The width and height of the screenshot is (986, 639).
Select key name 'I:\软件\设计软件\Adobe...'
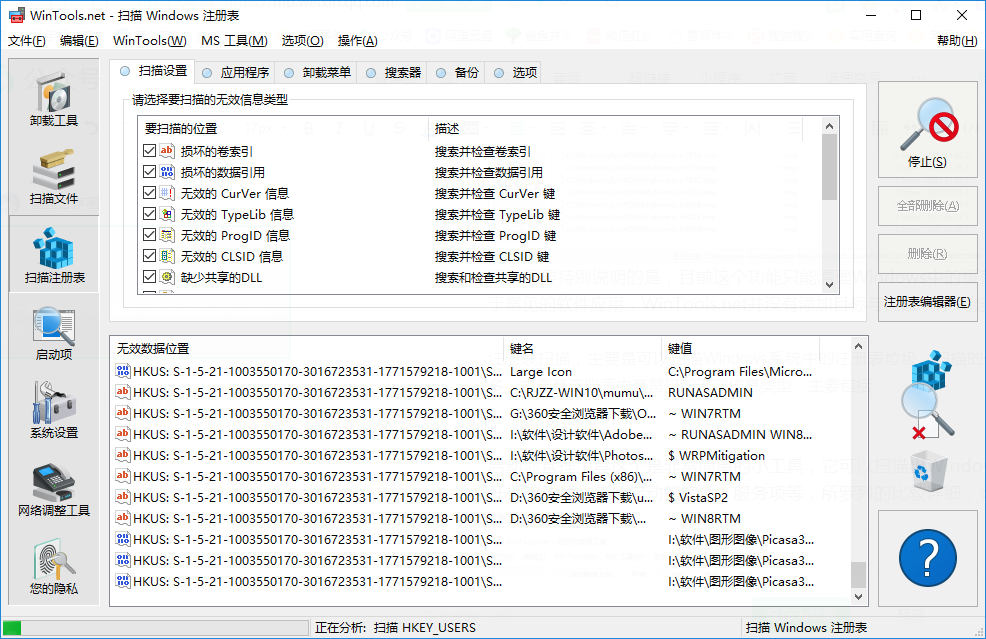(581, 435)
